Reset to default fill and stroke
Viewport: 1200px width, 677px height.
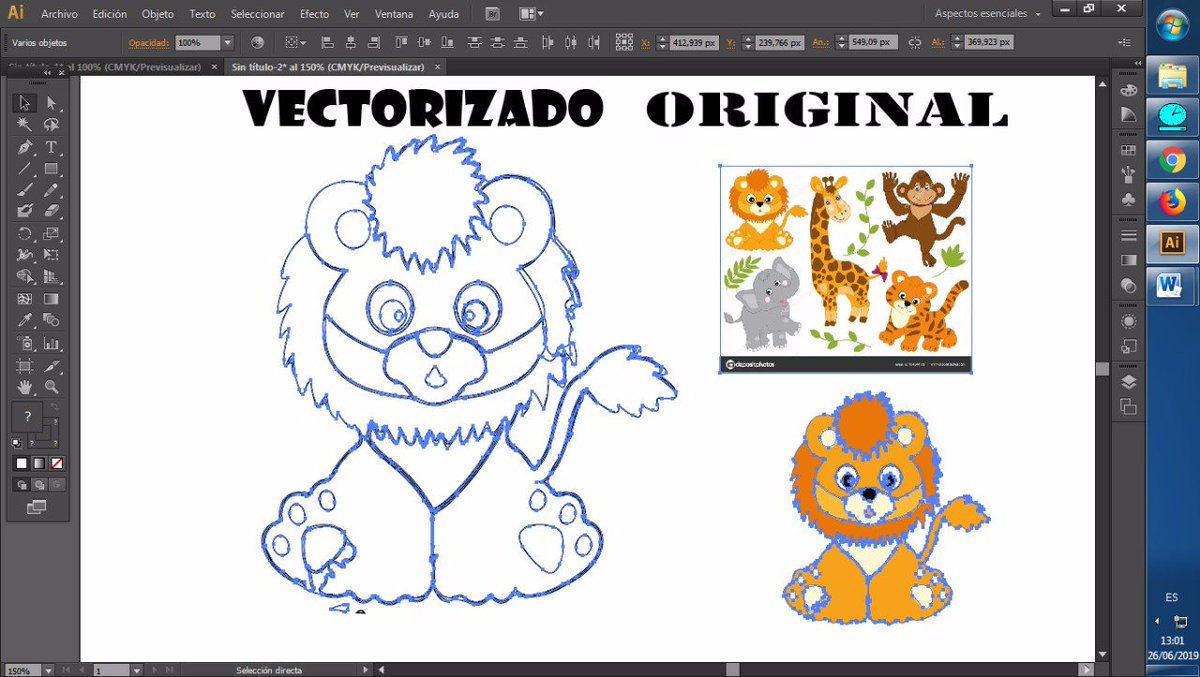(17, 442)
